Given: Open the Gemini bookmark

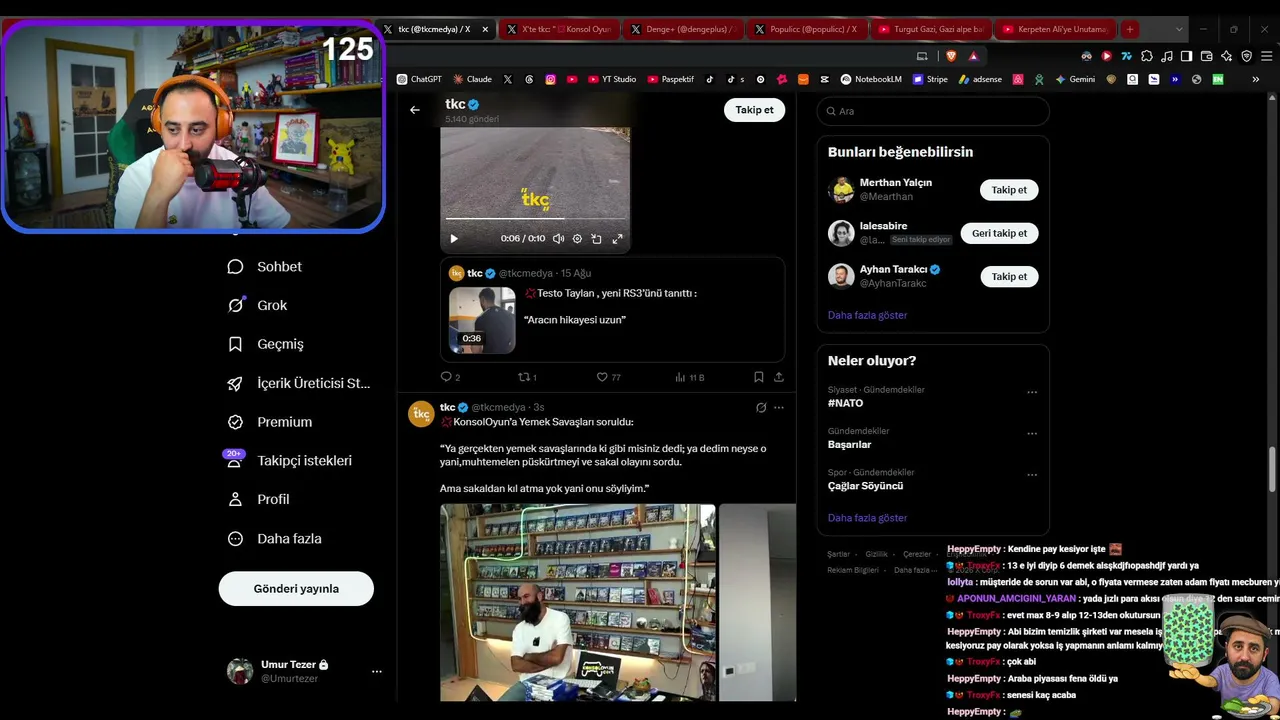Looking at the screenshot, I should click(1075, 79).
